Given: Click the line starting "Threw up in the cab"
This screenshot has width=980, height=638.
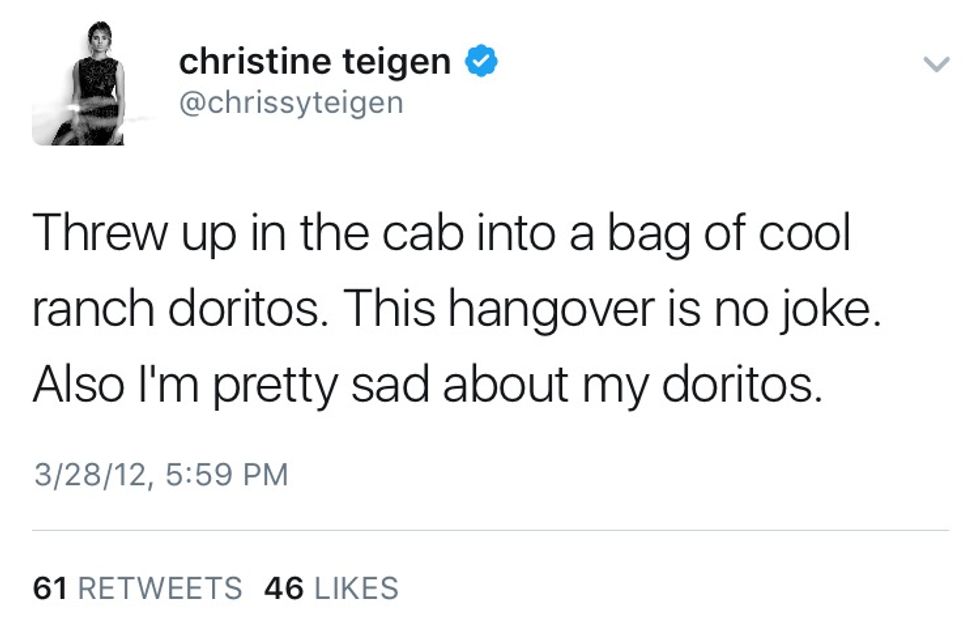Looking at the screenshot, I should tap(441, 233).
